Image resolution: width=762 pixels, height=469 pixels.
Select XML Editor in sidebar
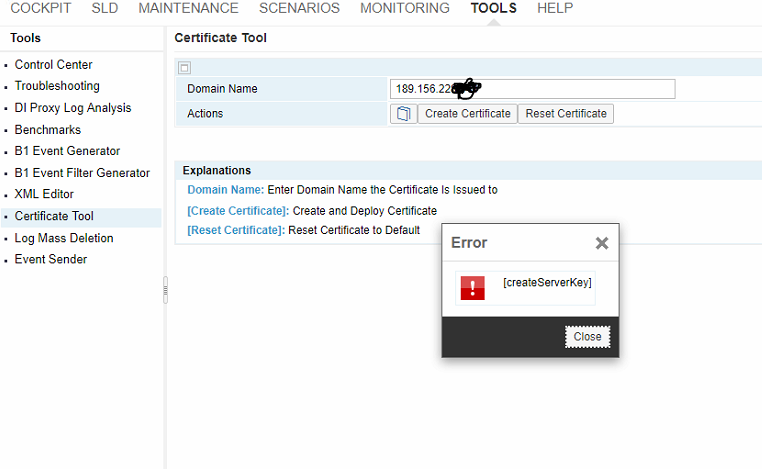pos(44,194)
